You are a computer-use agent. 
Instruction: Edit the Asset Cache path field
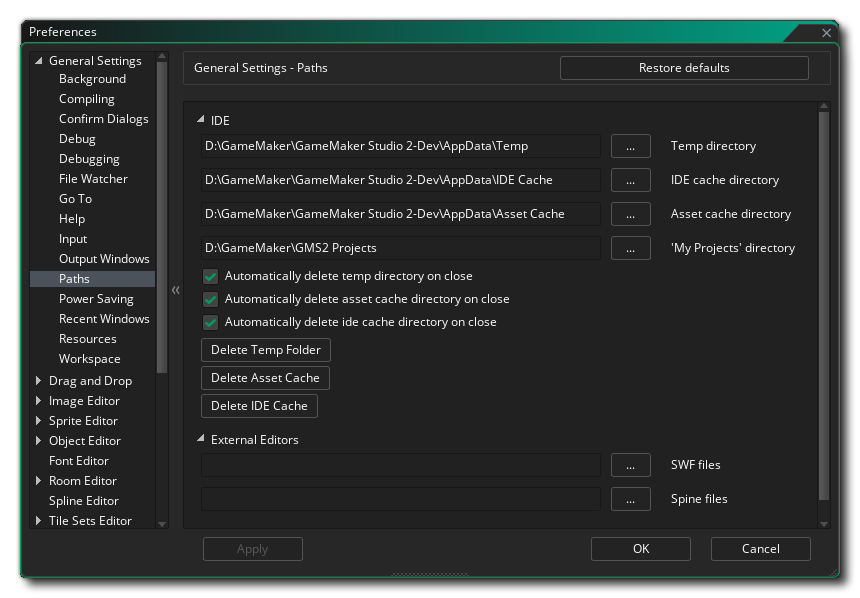click(401, 215)
